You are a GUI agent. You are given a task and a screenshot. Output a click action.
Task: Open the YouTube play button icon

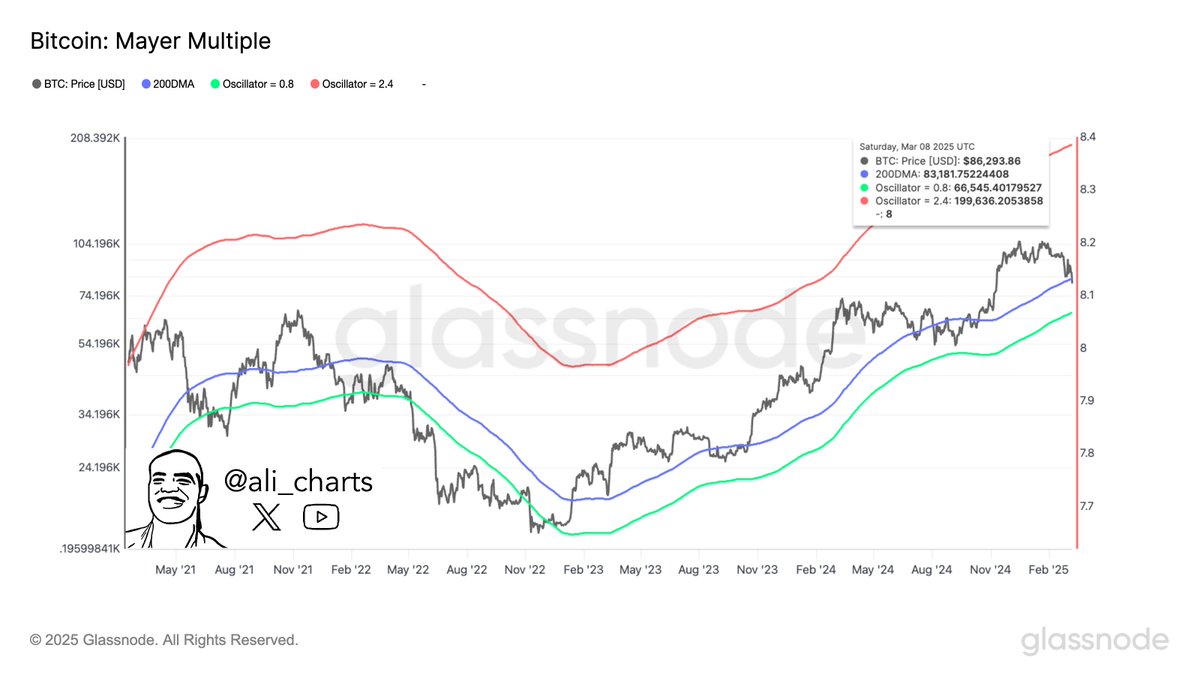320,516
